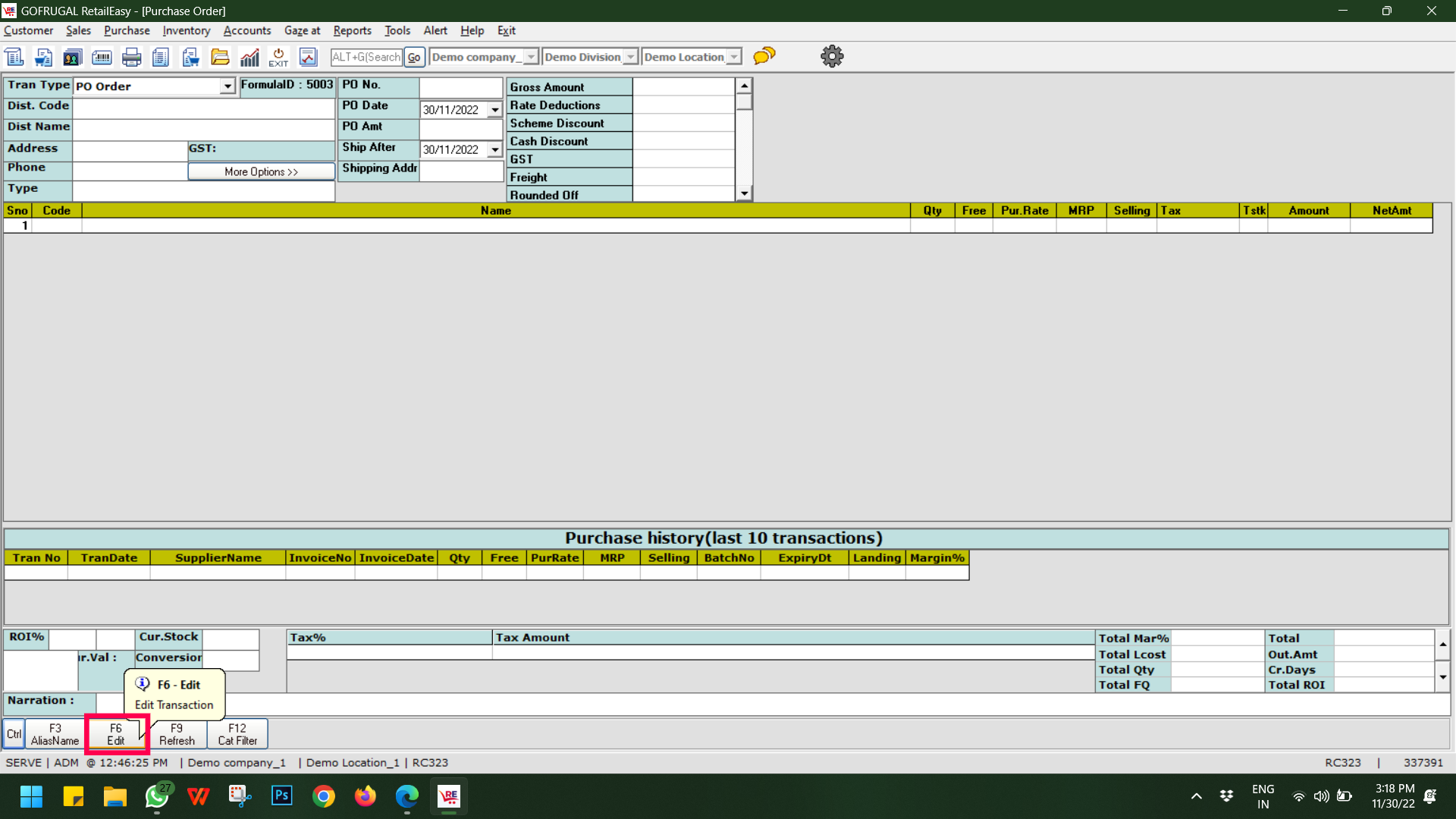
Task: Open the Ship After date dropdown
Action: coord(495,150)
